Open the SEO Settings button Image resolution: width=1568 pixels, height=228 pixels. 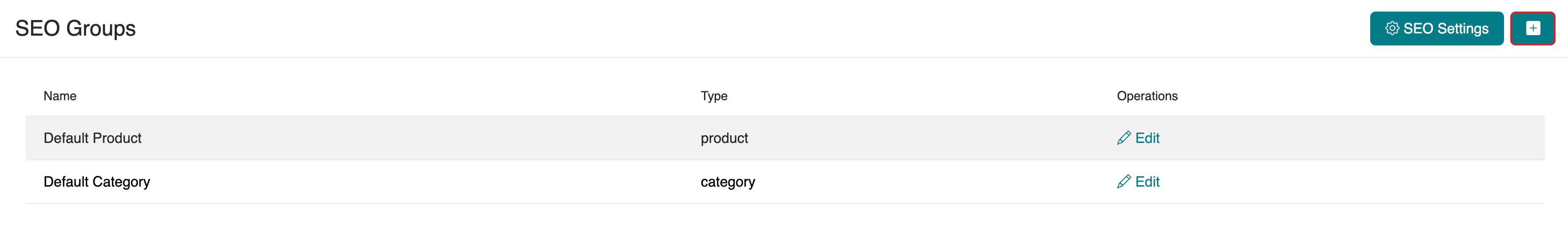(x=1436, y=28)
